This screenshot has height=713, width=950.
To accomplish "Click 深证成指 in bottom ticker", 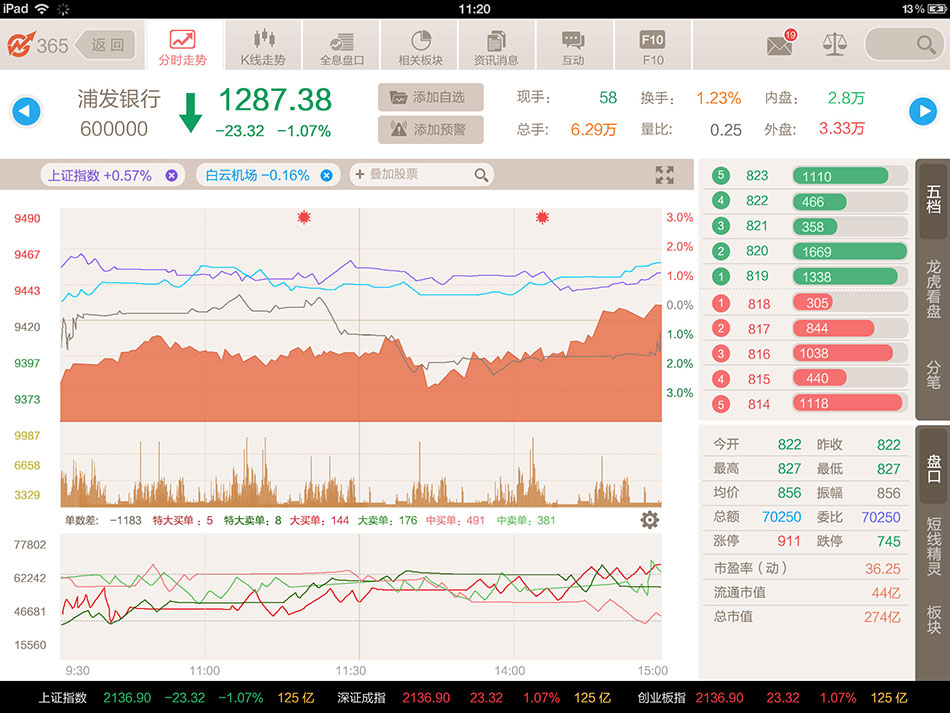I will 362,698.
